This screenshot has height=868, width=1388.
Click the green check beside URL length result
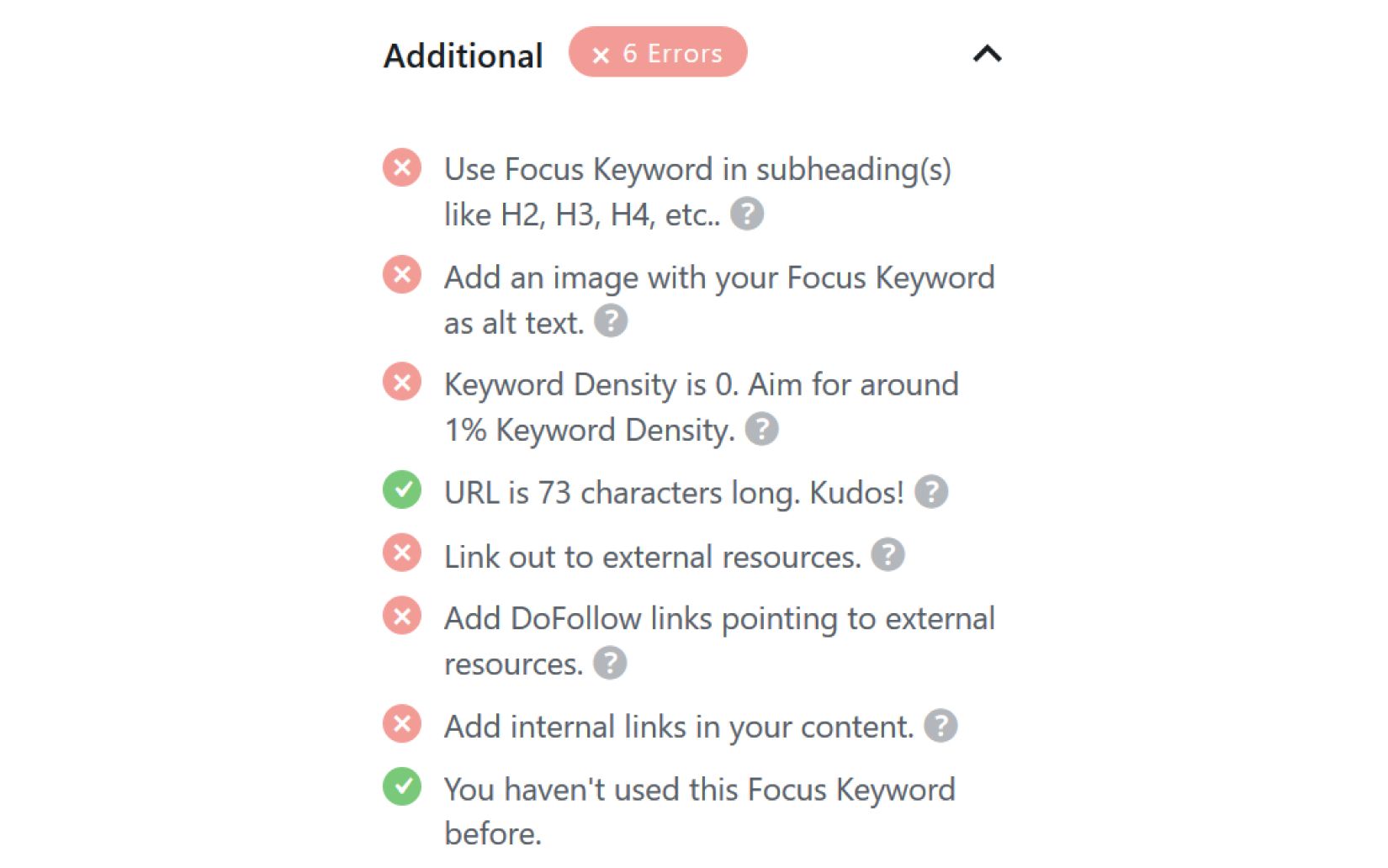(401, 492)
